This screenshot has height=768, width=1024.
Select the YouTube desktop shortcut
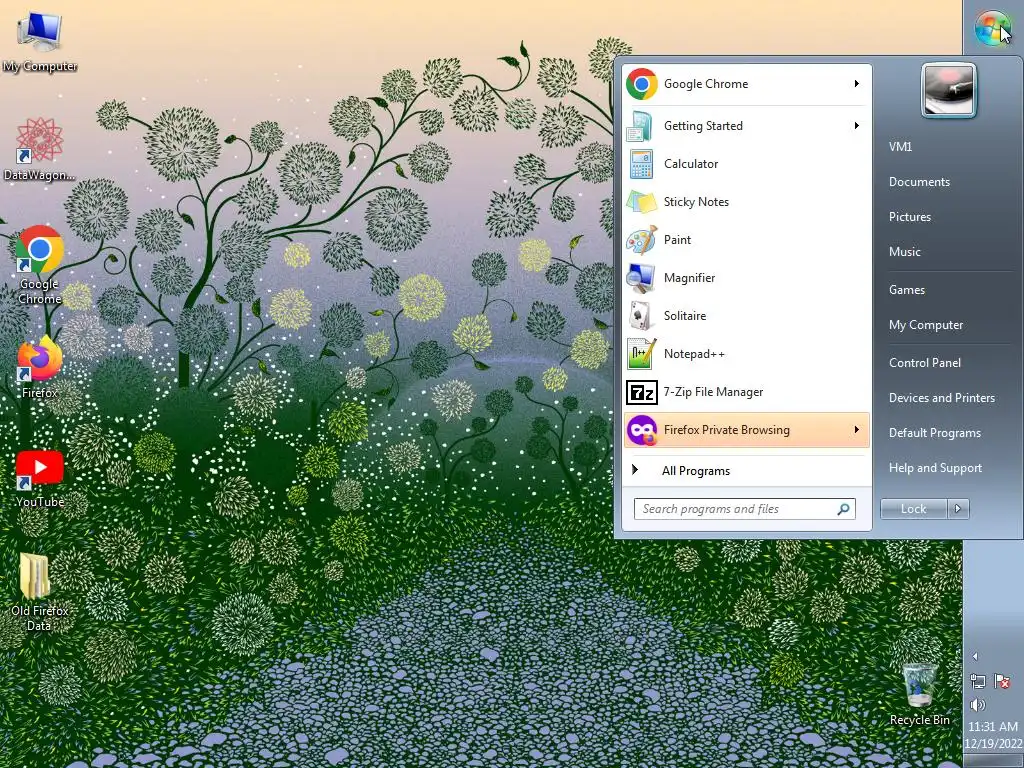(40, 478)
